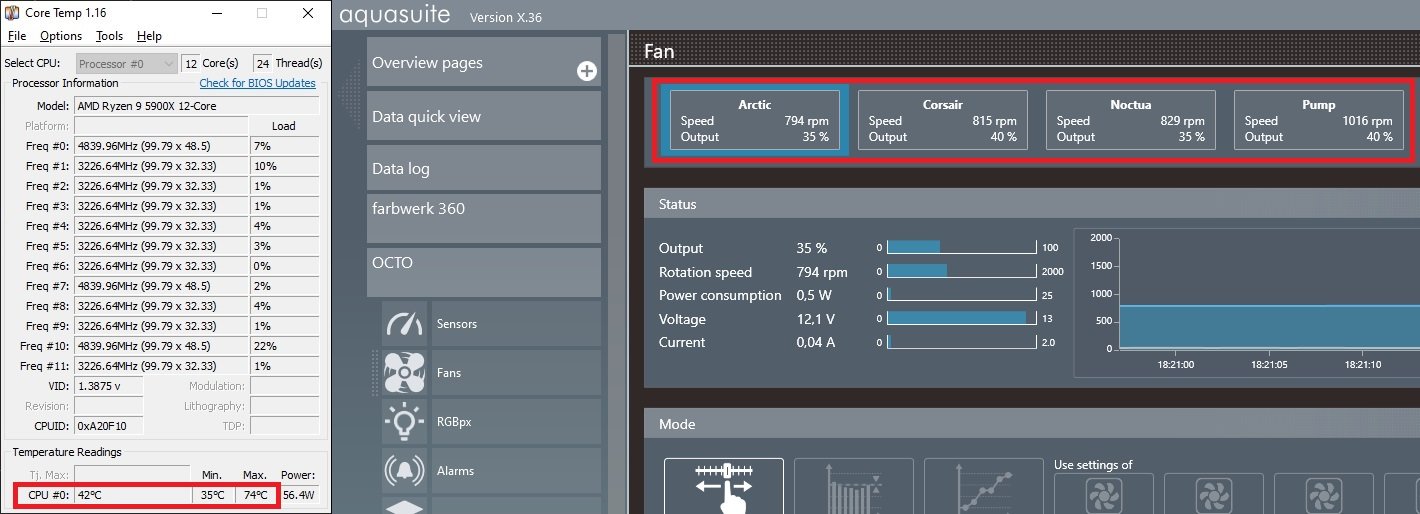
Task: Click the Sensors label under OCTO
Action: tap(457, 324)
